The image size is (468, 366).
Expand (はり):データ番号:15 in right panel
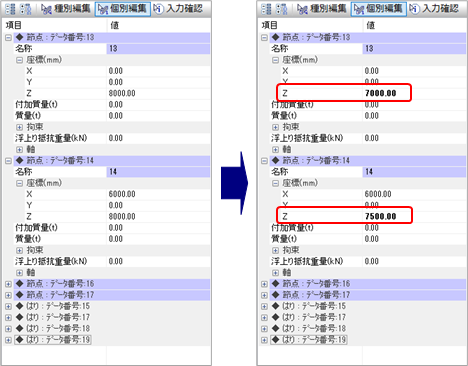(x=264, y=306)
